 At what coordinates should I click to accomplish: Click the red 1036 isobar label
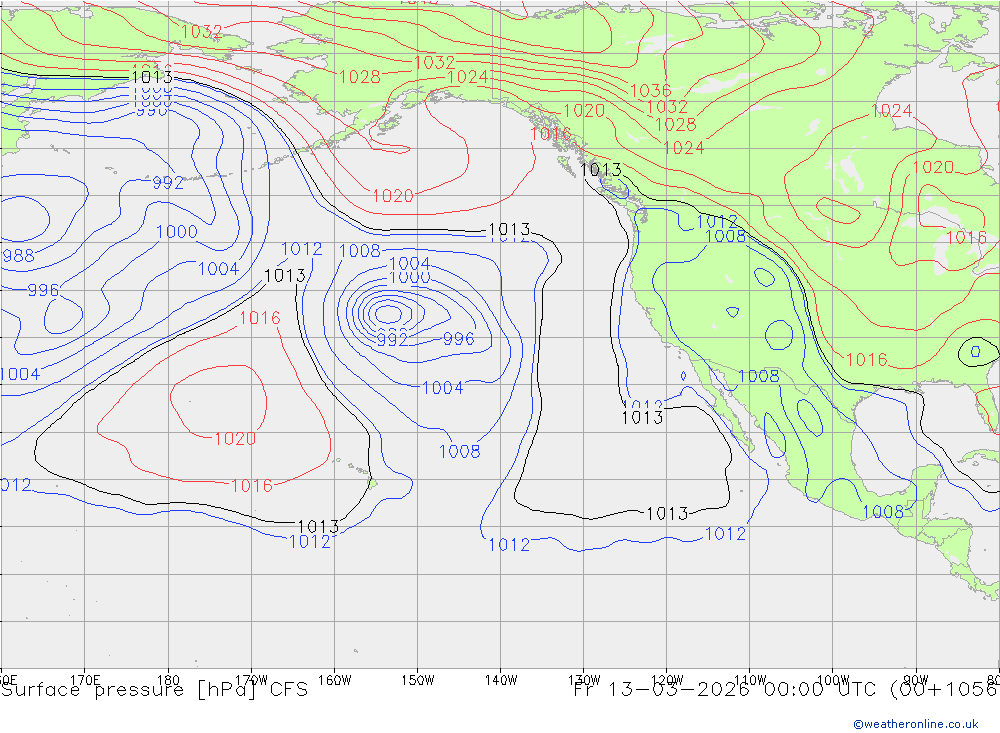pyautogui.click(x=651, y=91)
